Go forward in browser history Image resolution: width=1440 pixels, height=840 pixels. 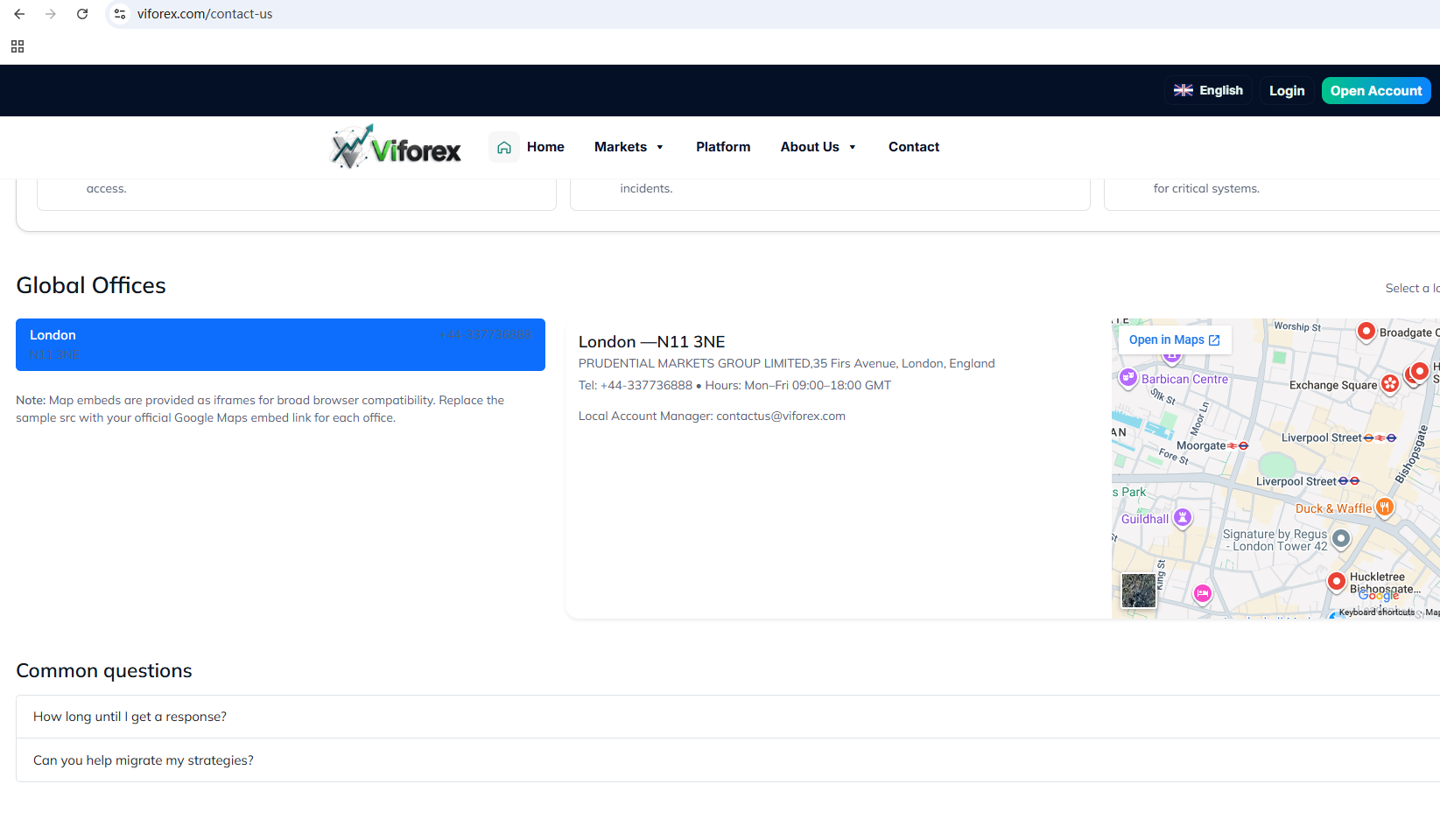click(x=51, y=14)
